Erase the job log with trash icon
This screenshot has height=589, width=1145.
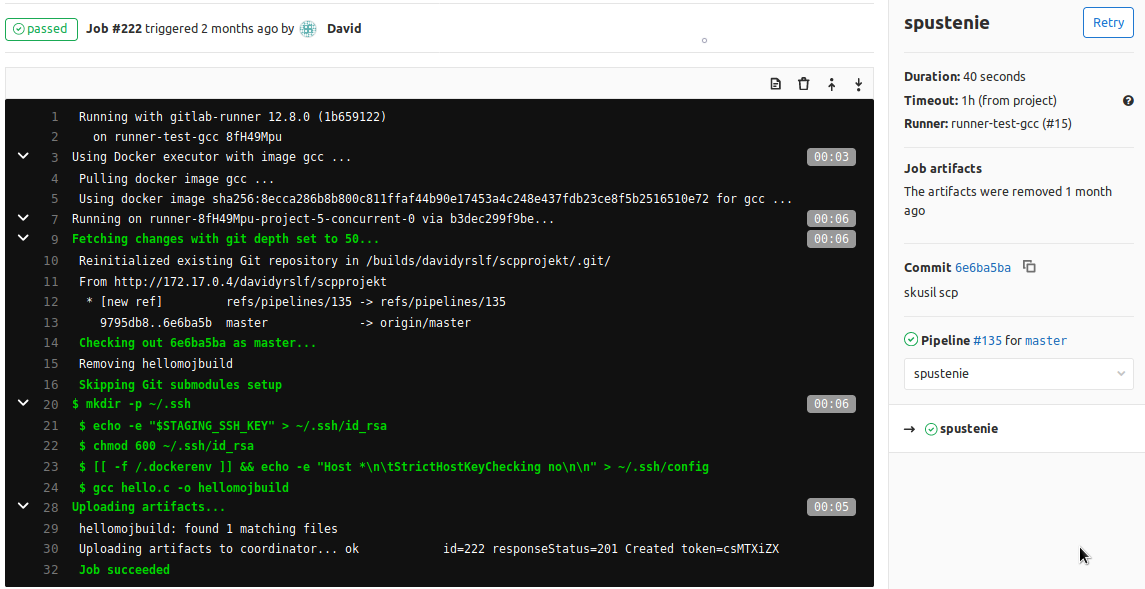click(803, 84)
